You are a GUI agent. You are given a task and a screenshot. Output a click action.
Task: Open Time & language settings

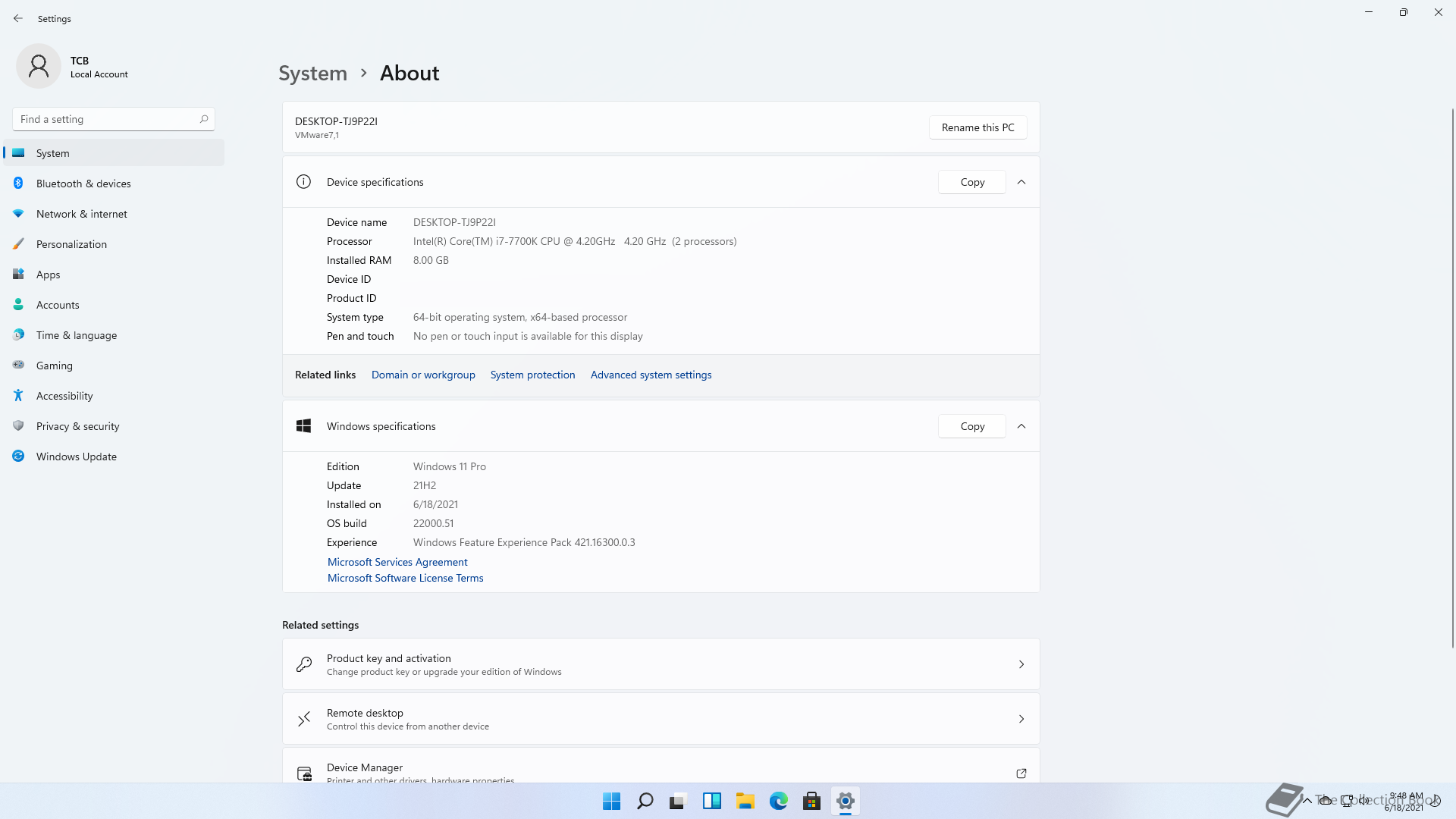(x=114, y=335)
